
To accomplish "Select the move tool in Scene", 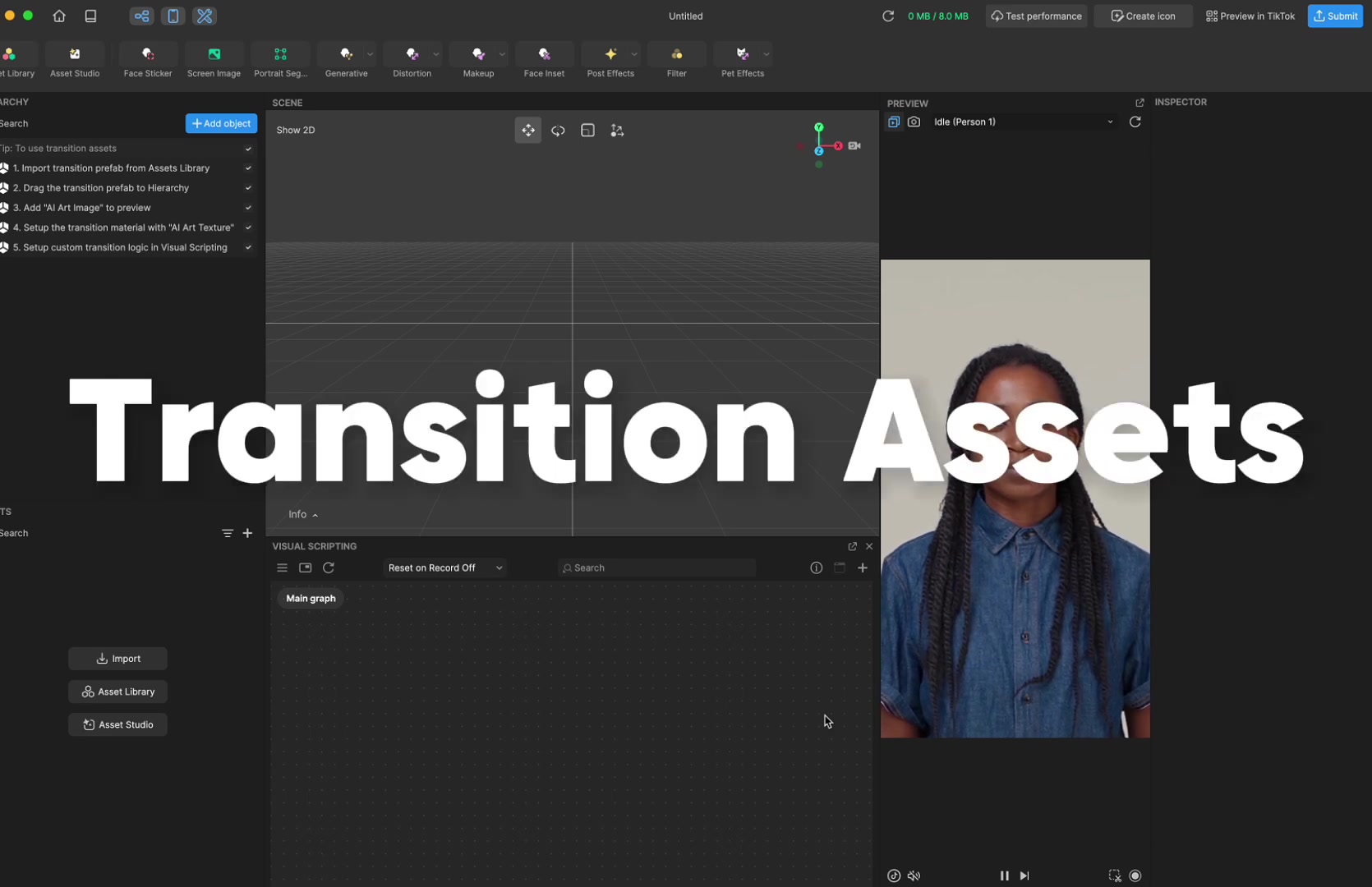I will 528,131.
